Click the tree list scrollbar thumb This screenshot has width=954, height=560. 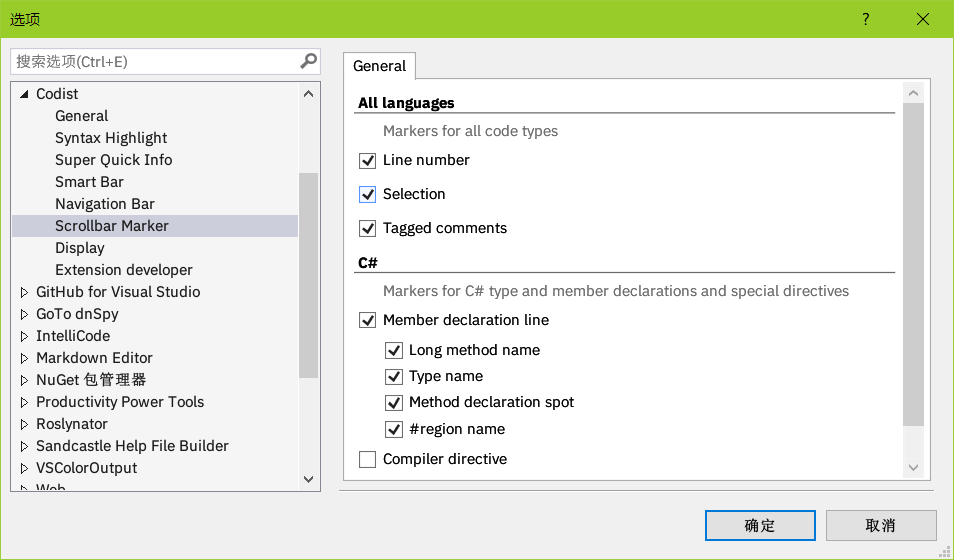(308, 275)
